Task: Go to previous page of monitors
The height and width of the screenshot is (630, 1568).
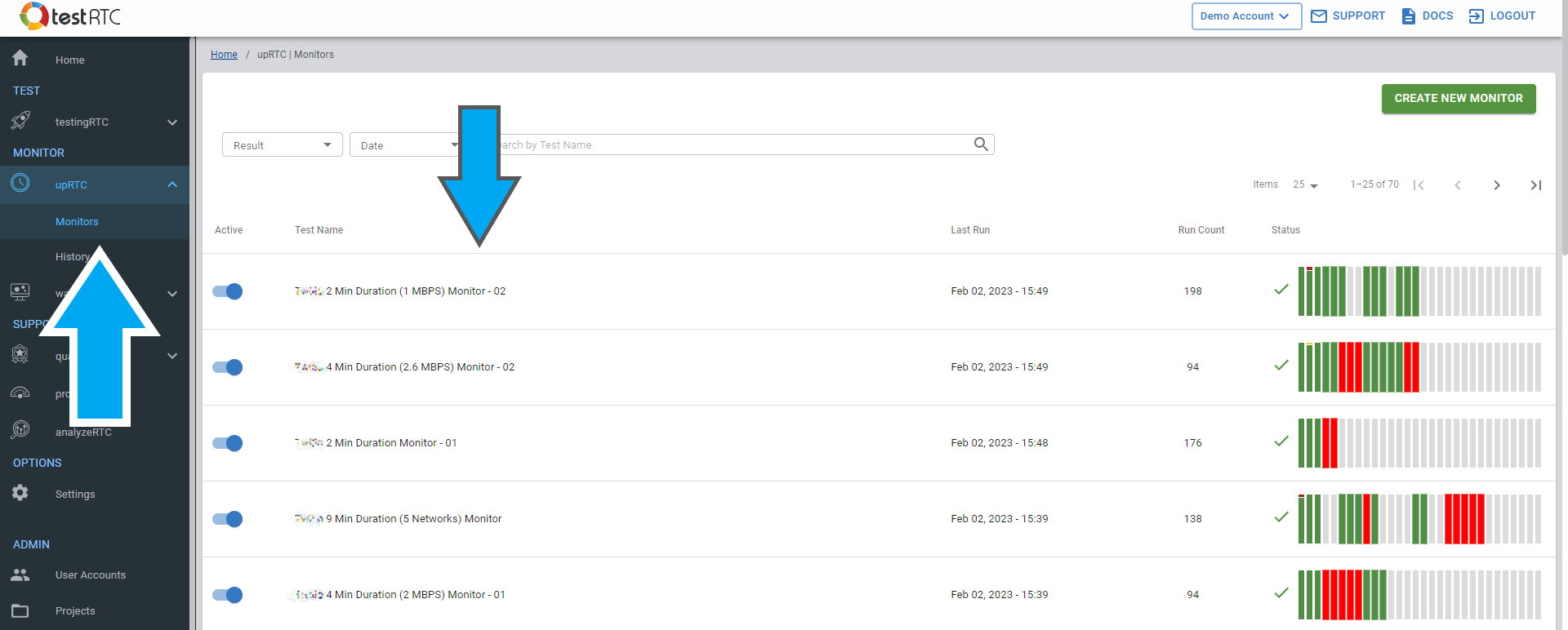Action: click(1458, 185)
